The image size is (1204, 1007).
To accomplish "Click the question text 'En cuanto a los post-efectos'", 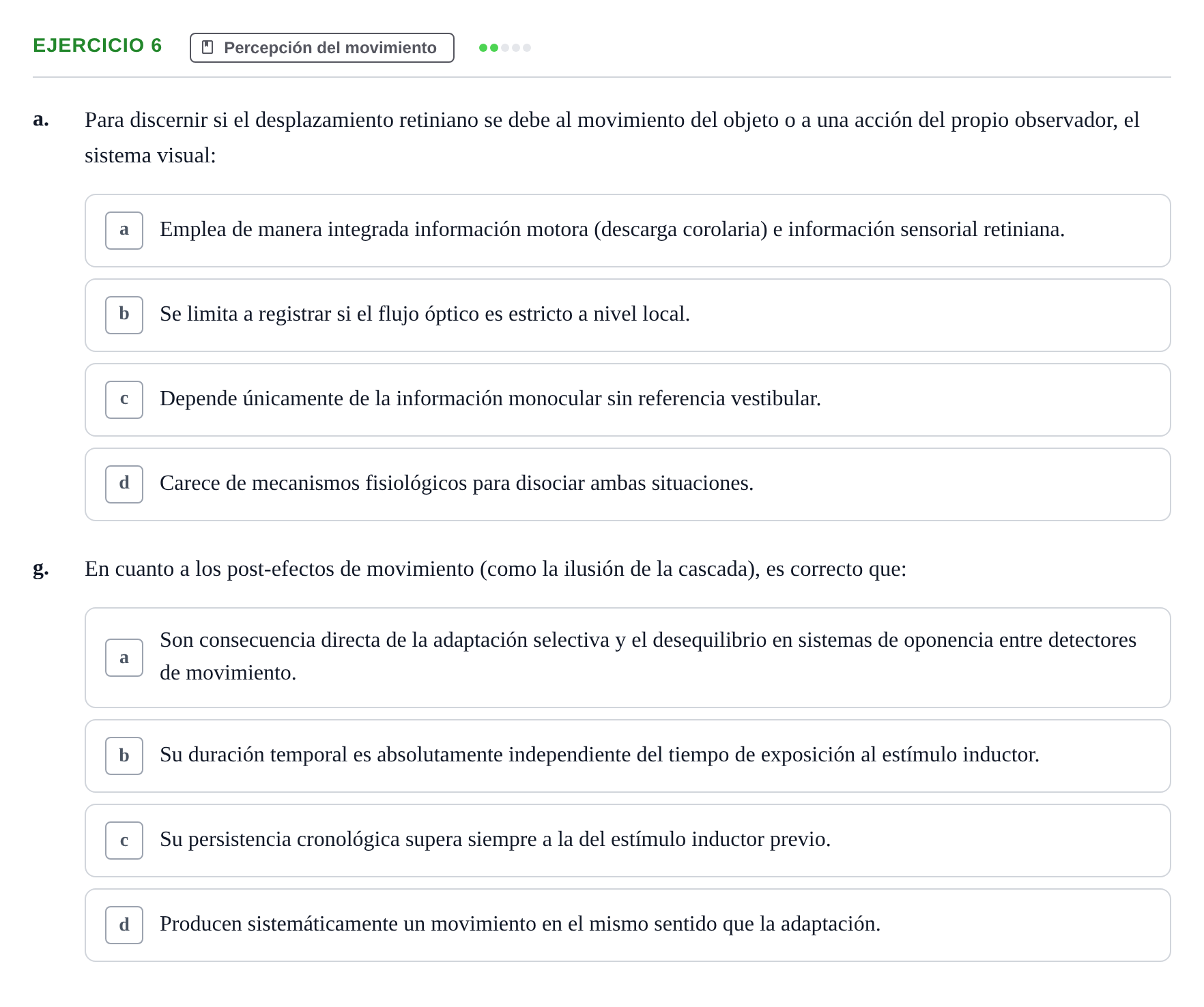I will [x=496, y=569].
